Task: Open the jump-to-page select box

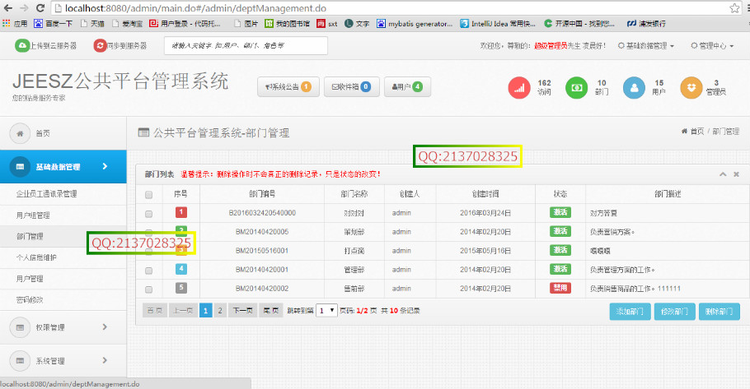Action: (327, 311)
